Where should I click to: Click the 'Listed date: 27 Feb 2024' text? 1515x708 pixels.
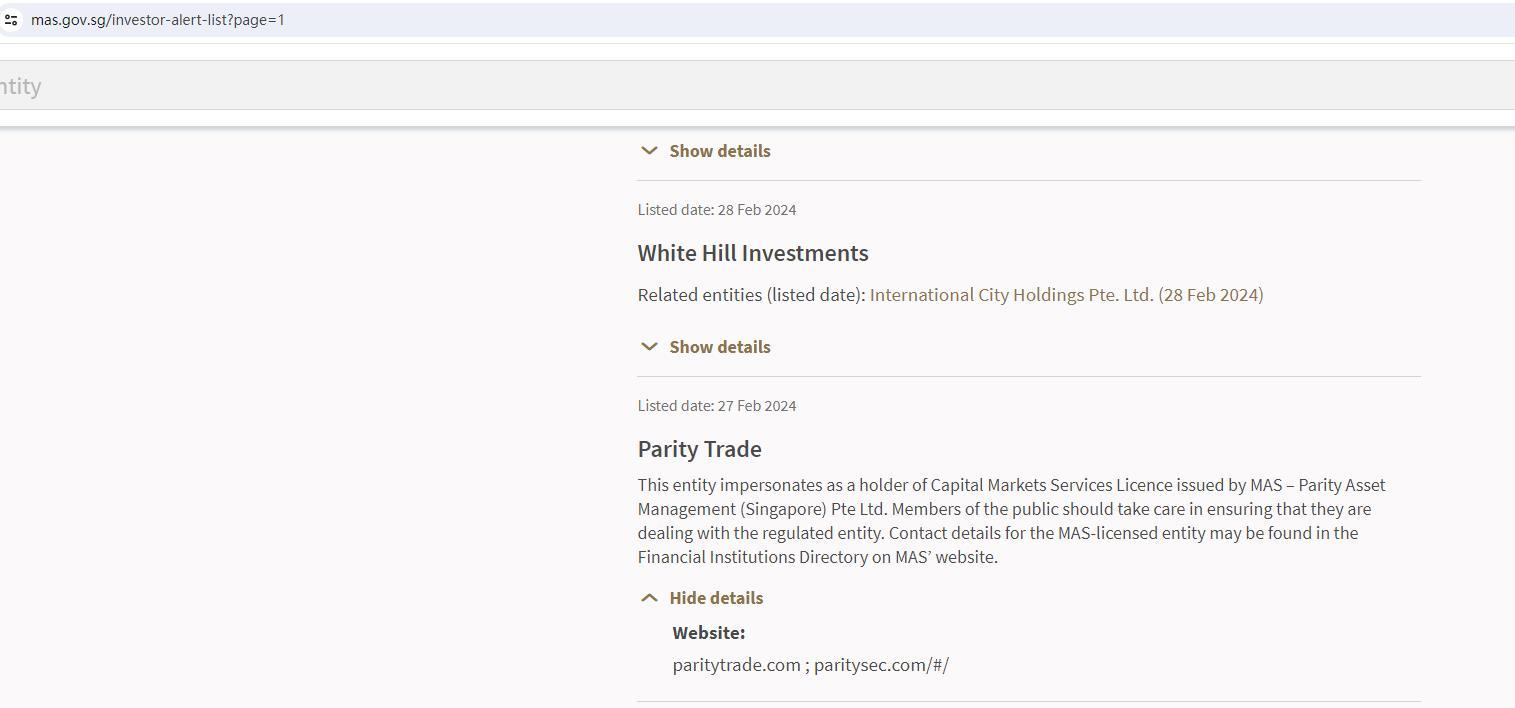[x=717, y=406]
